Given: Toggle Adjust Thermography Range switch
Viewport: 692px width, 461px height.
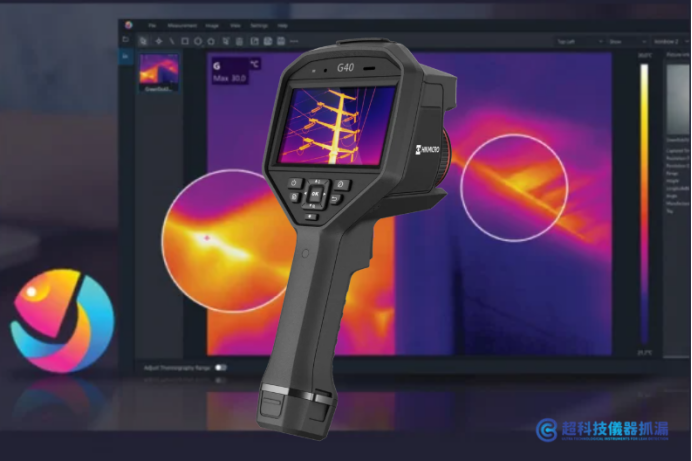Looking at the screenshot, I should click(x=220, y=367).
